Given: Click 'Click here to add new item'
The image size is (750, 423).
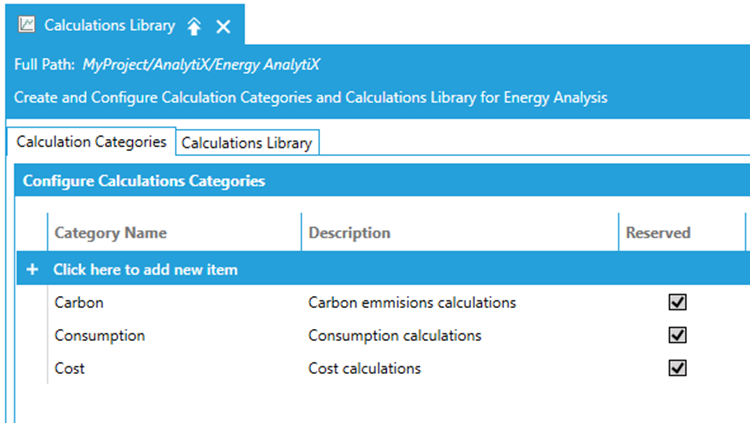Looking at the screenshot, I should [145, 270].
